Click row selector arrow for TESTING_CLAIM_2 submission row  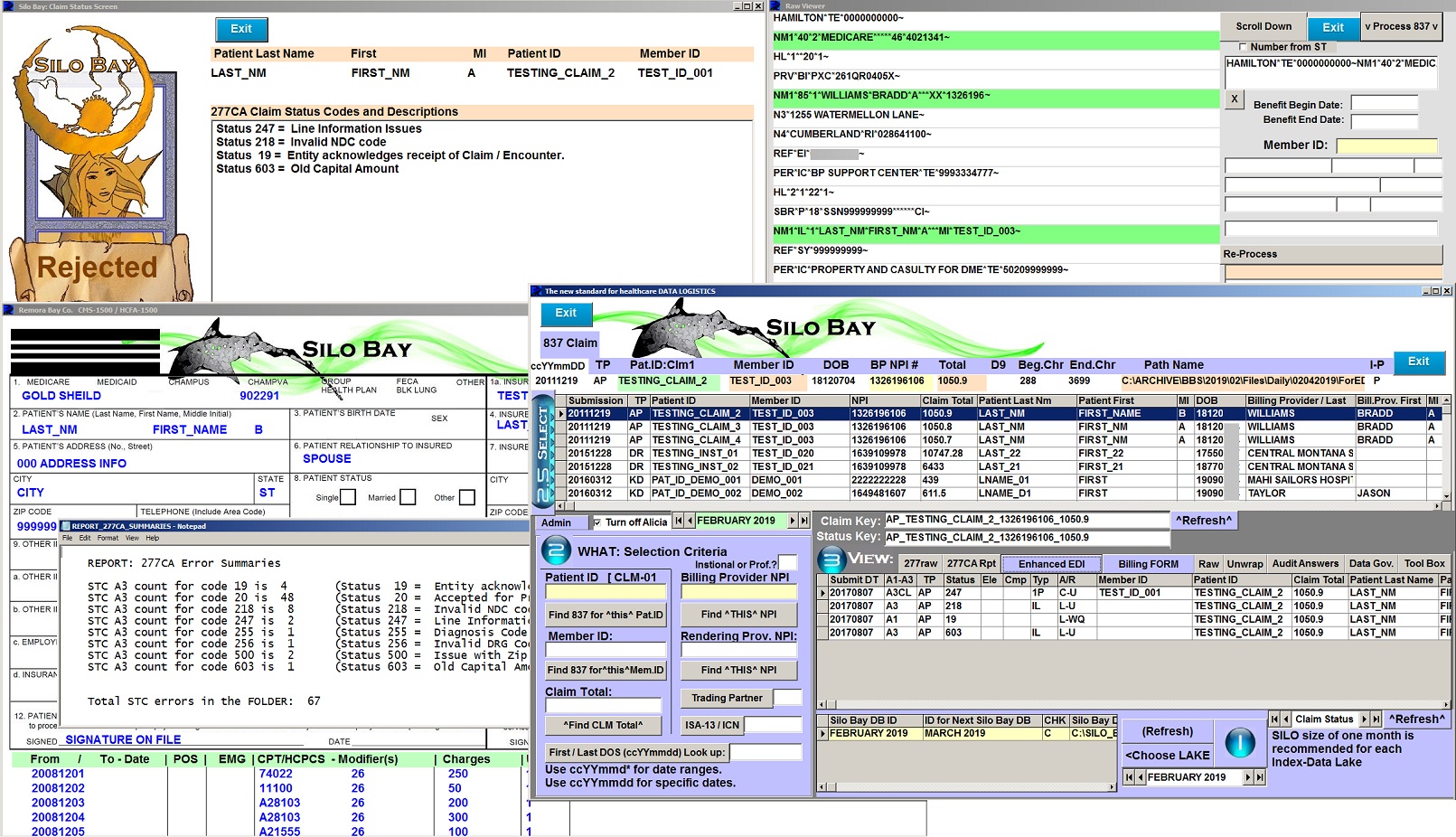click(x=561, y=414)
